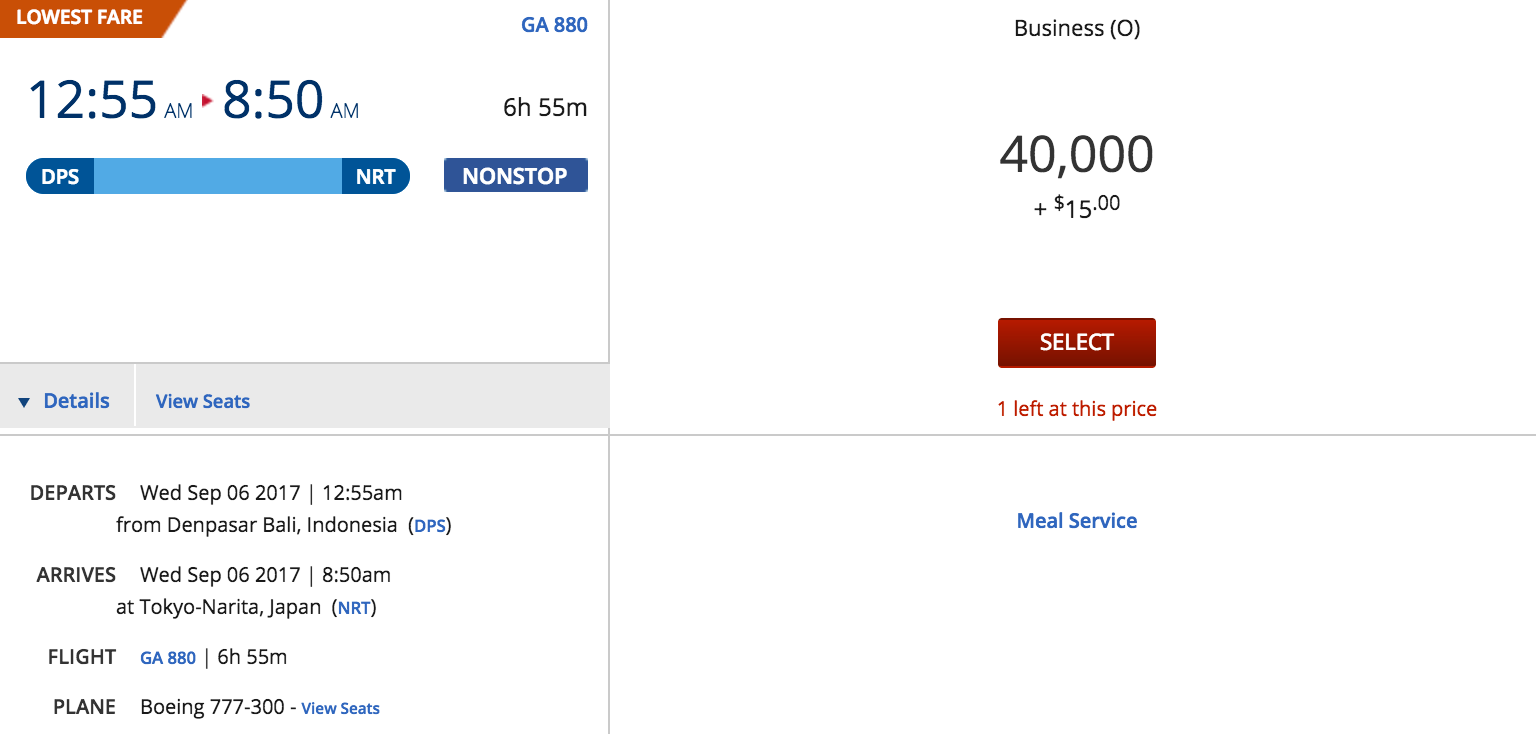Click the 40,000 miles price
Screen dimensions: 1536x734
(x=1076, y=154)
